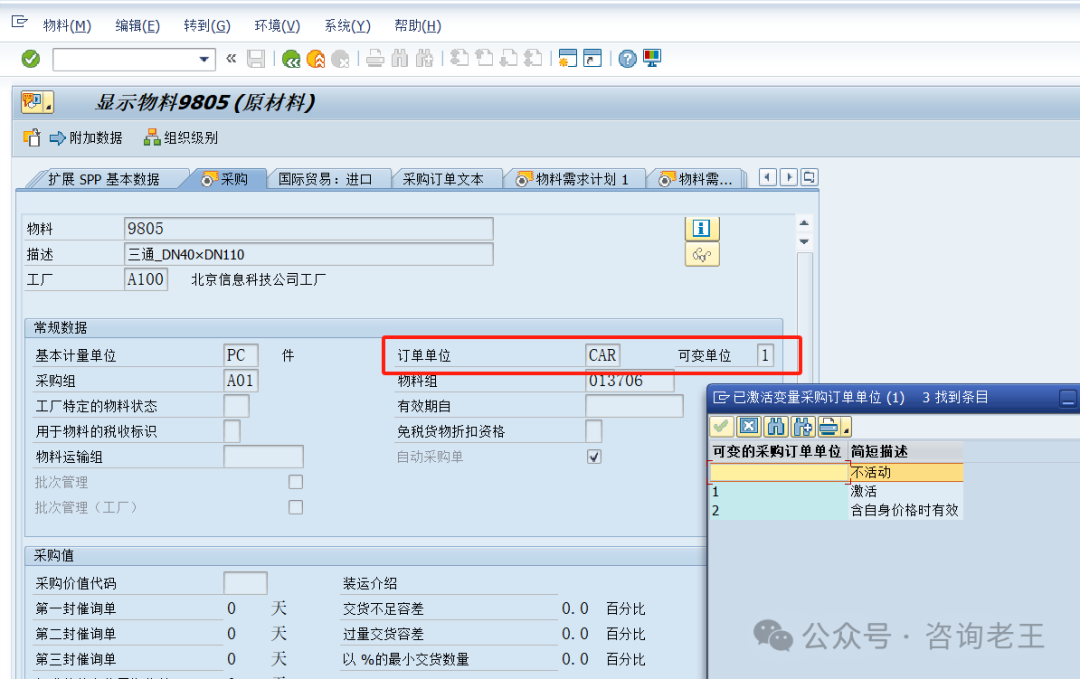1080x679 pixels.
Task: Toggle the 自动采购单 checkbox
Action: coord(594,457)
